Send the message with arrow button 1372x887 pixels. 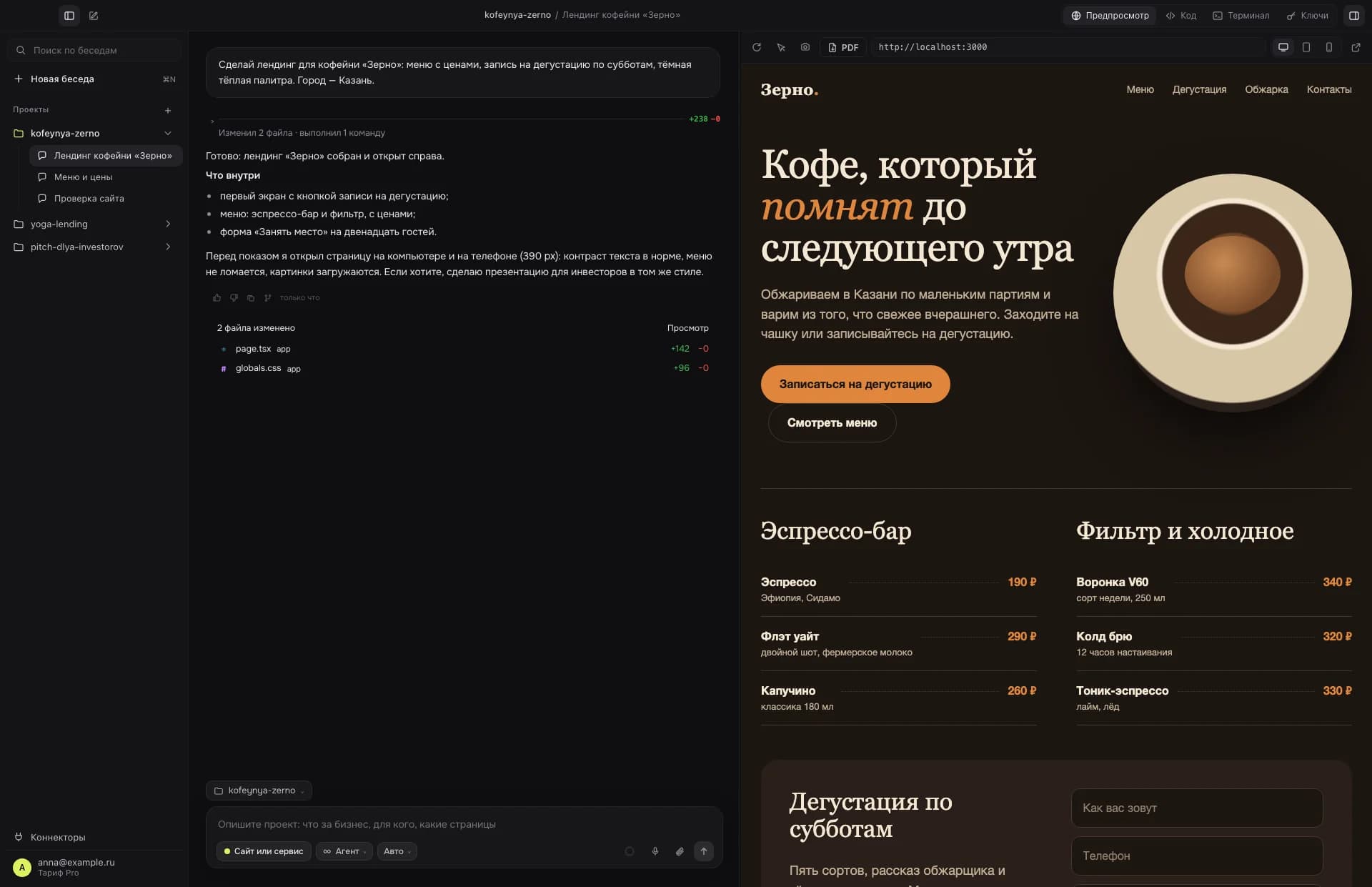(704, 851)
